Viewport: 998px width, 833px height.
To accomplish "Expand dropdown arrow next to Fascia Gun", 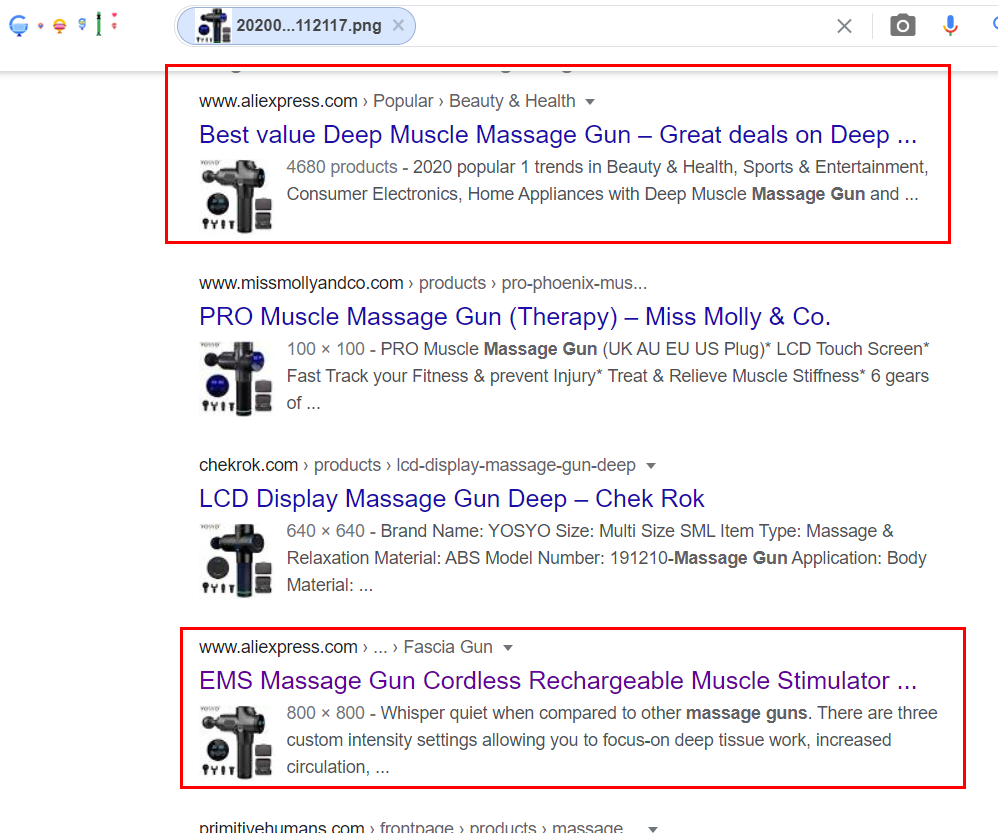I will pos(508,648).
